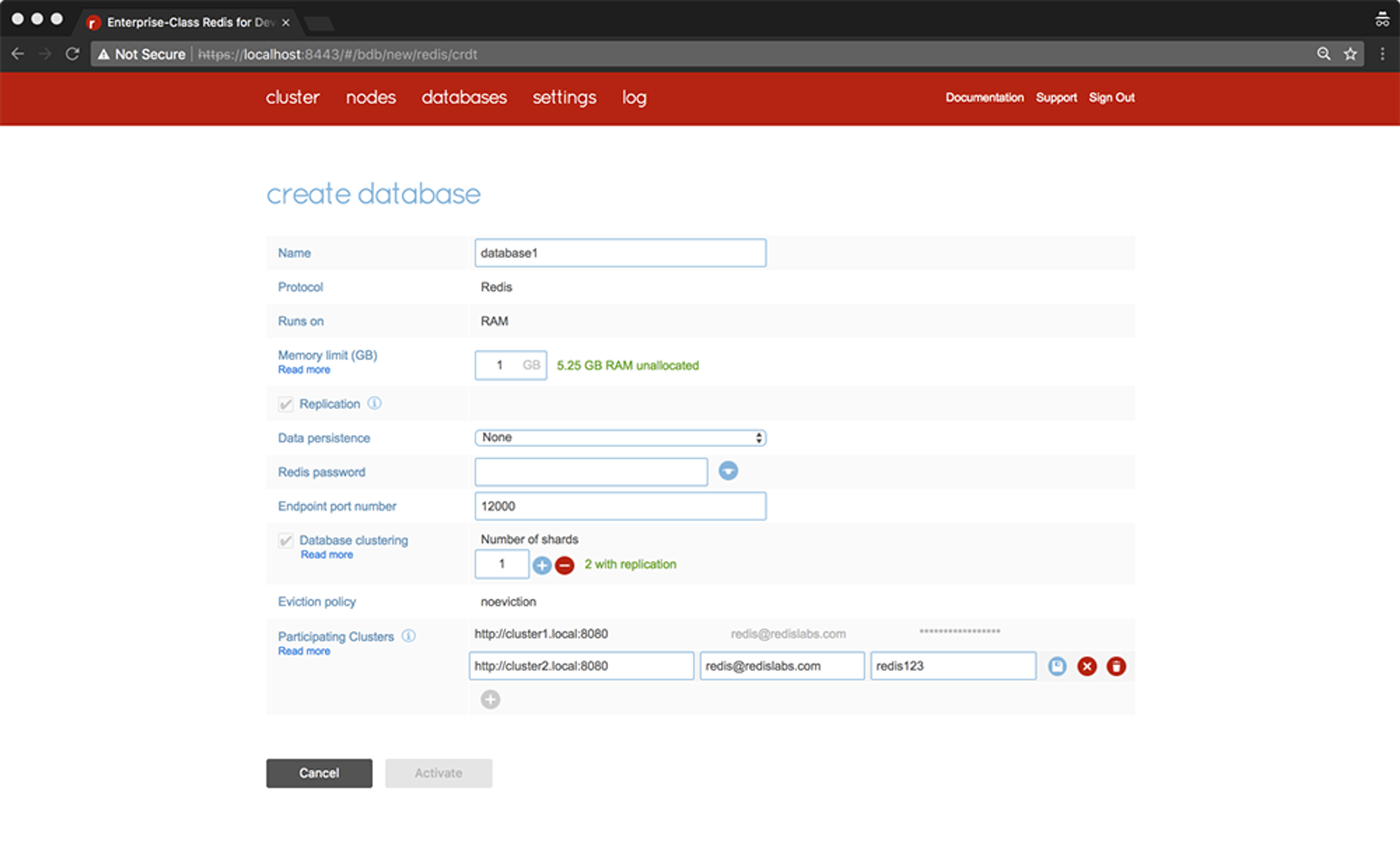Expand the options arrow beside Redis password
Screen dimensions: 1400x855
click(728, 471)
